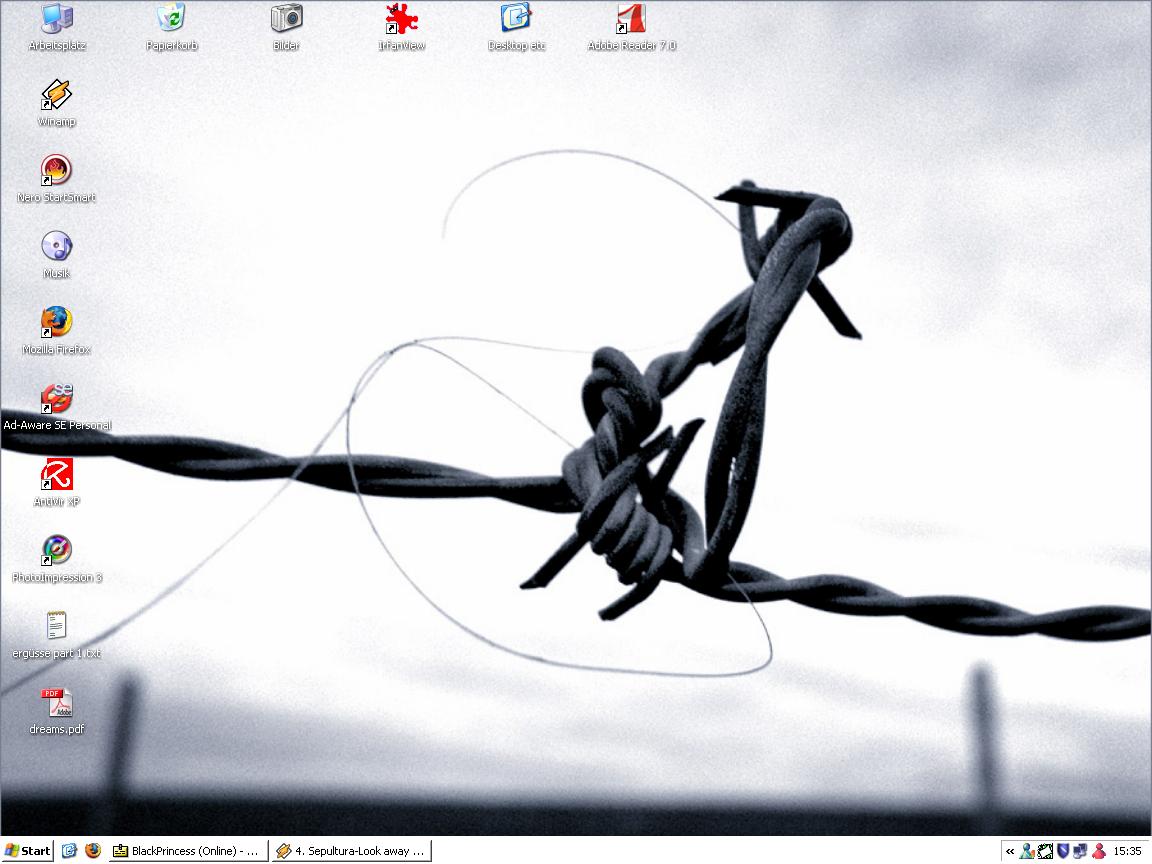Expand hidden system tray icons

click(1010, 852)
